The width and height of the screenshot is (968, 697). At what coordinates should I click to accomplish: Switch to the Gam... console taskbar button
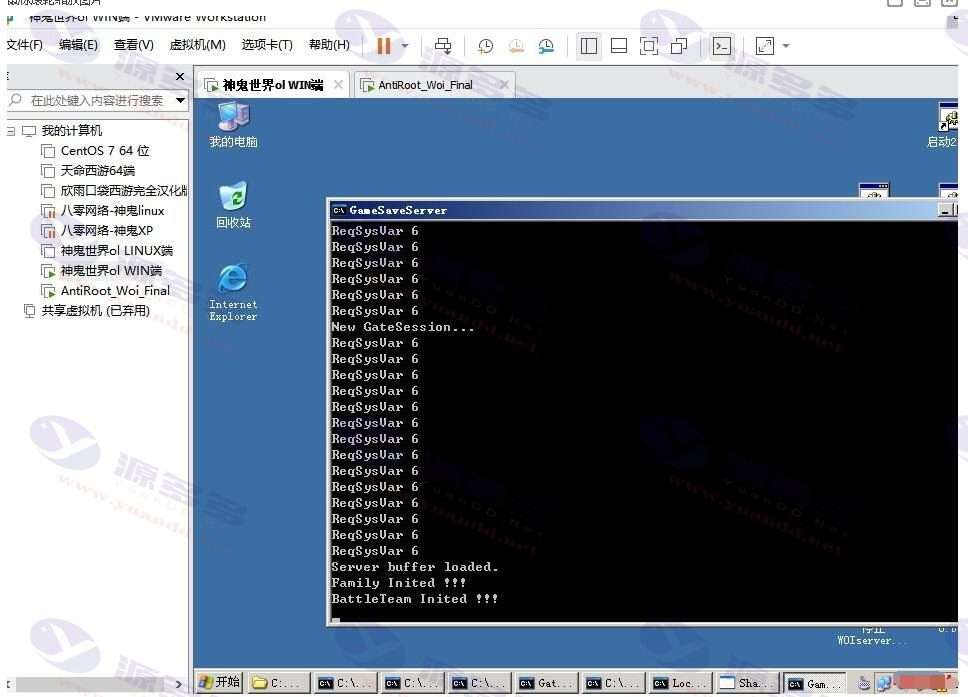point(815,683)
